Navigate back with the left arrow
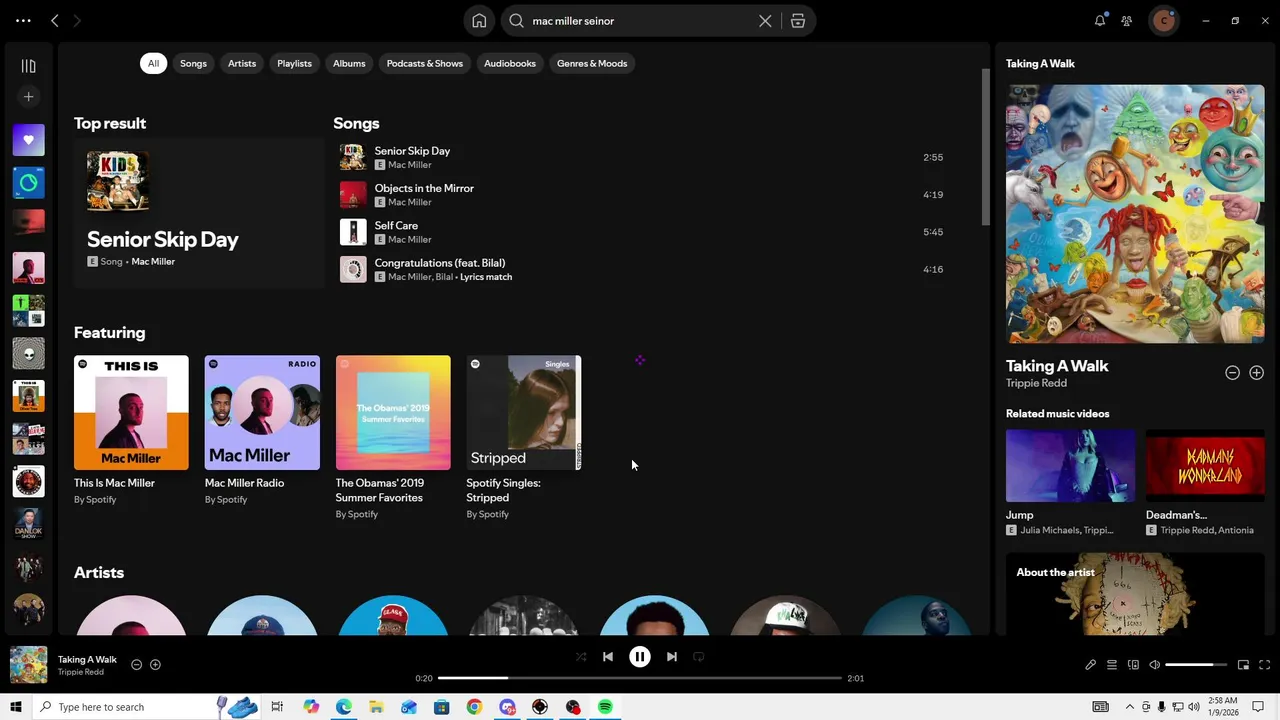The image size is (1280, 720). (x=55, y=21)
